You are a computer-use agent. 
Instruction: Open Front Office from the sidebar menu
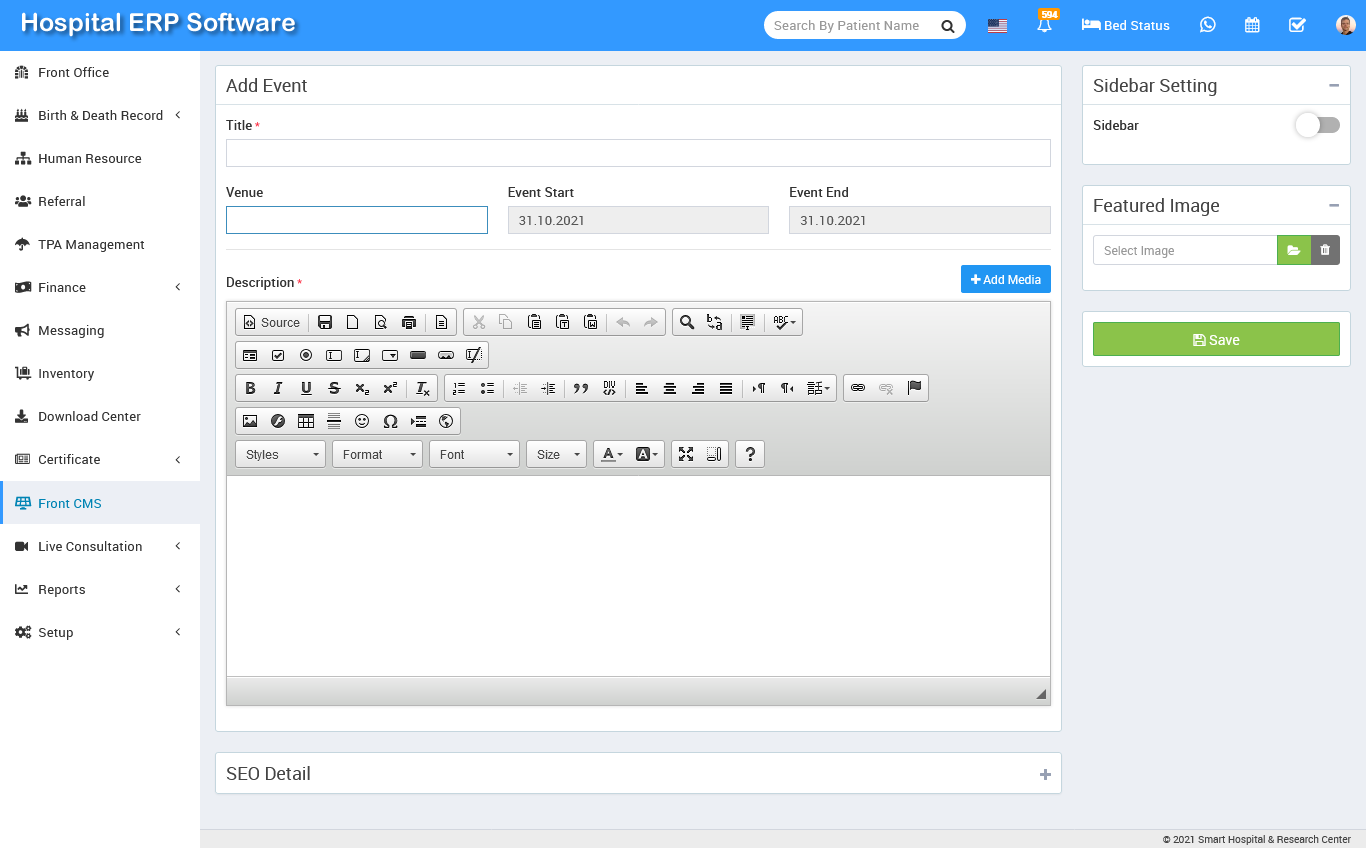pos(73,73)
